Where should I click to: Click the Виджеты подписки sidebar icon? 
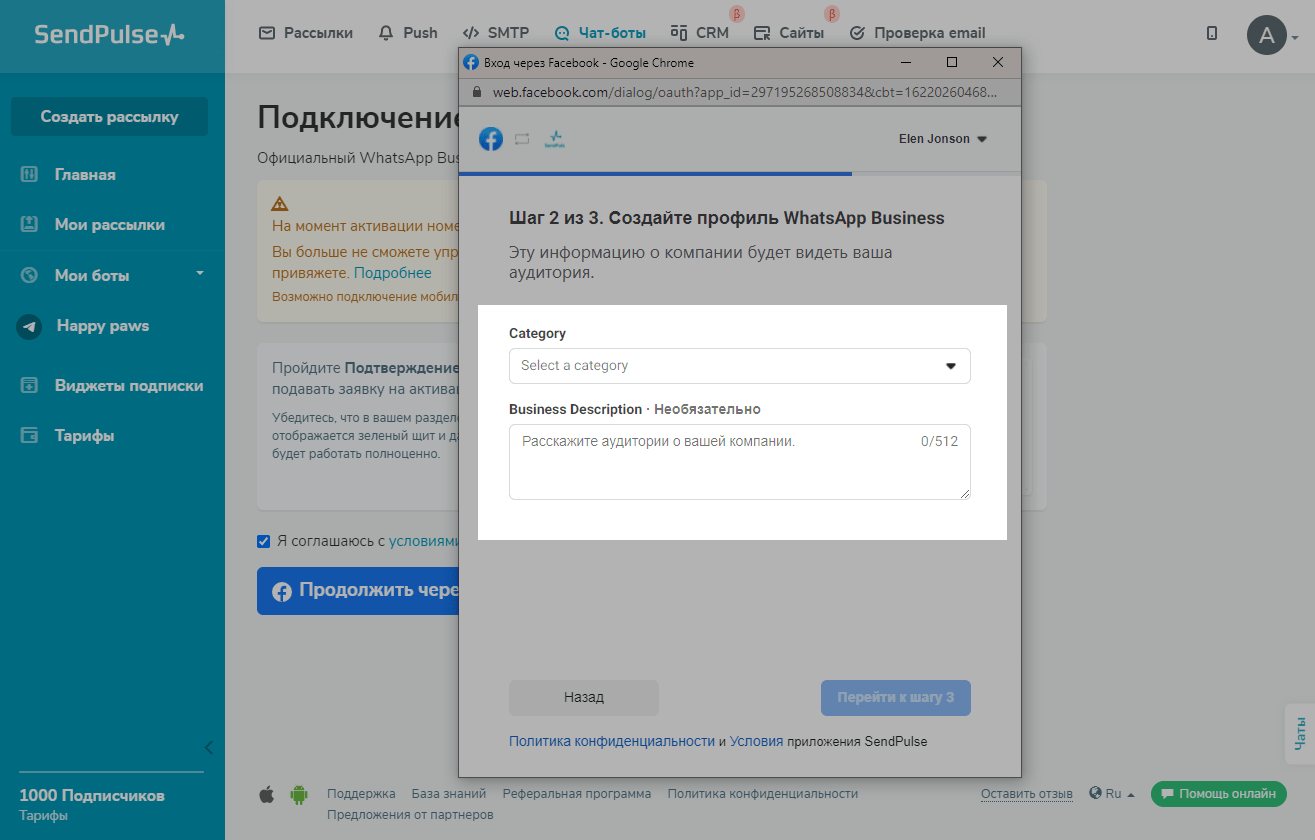pyautogui.click(x=29, y=386)
